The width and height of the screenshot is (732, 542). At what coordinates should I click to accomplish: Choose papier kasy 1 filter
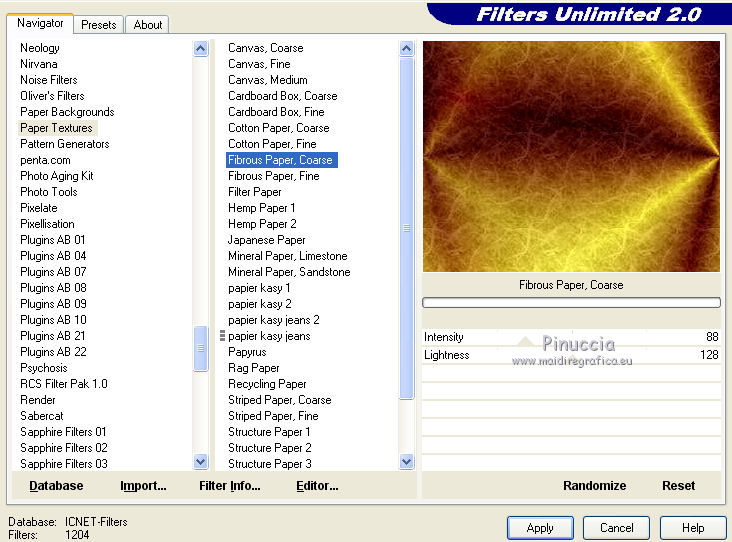(259, 288)
